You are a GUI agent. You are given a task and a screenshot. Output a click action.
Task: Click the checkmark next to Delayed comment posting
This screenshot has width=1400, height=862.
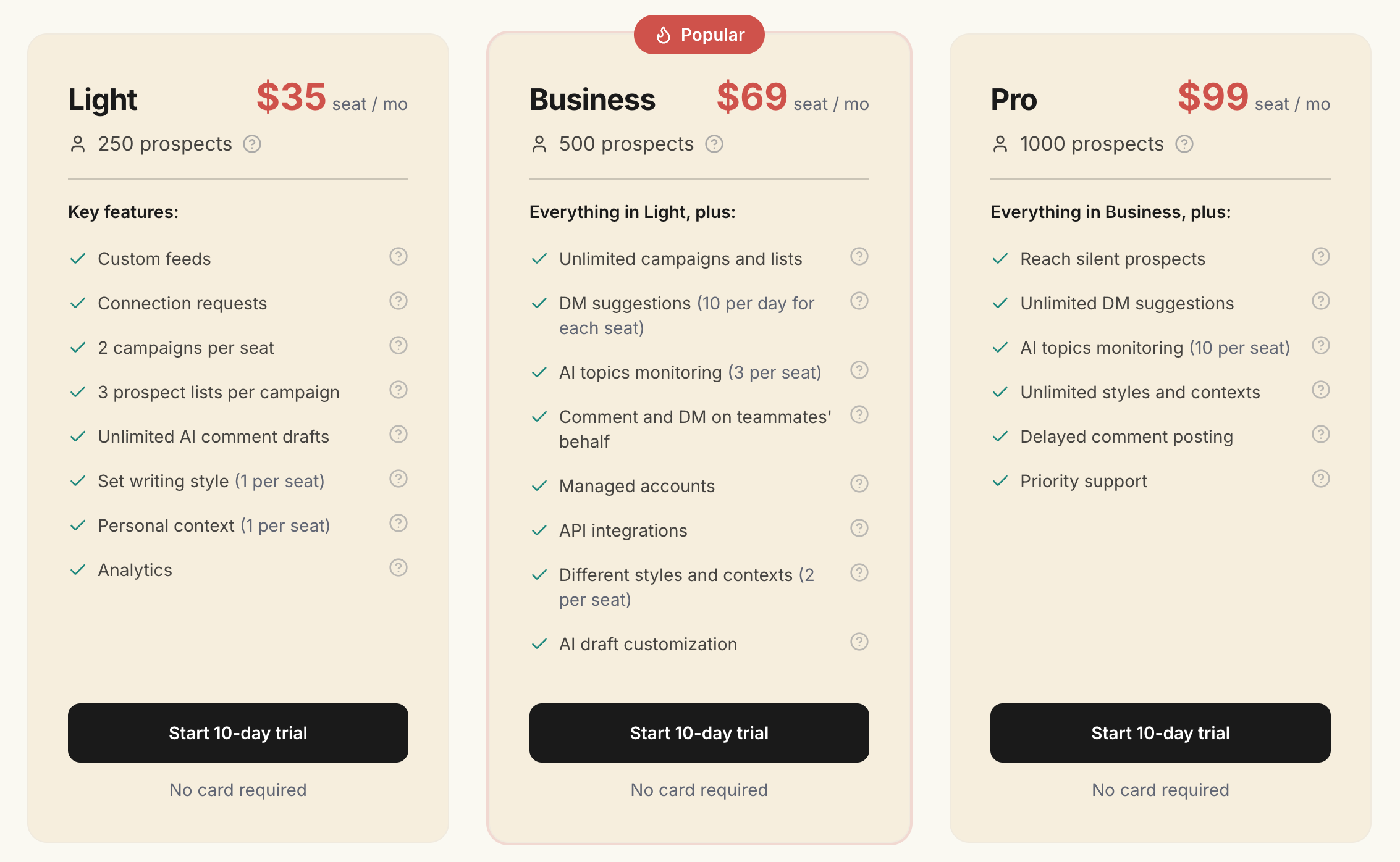tap(1000, 436)
